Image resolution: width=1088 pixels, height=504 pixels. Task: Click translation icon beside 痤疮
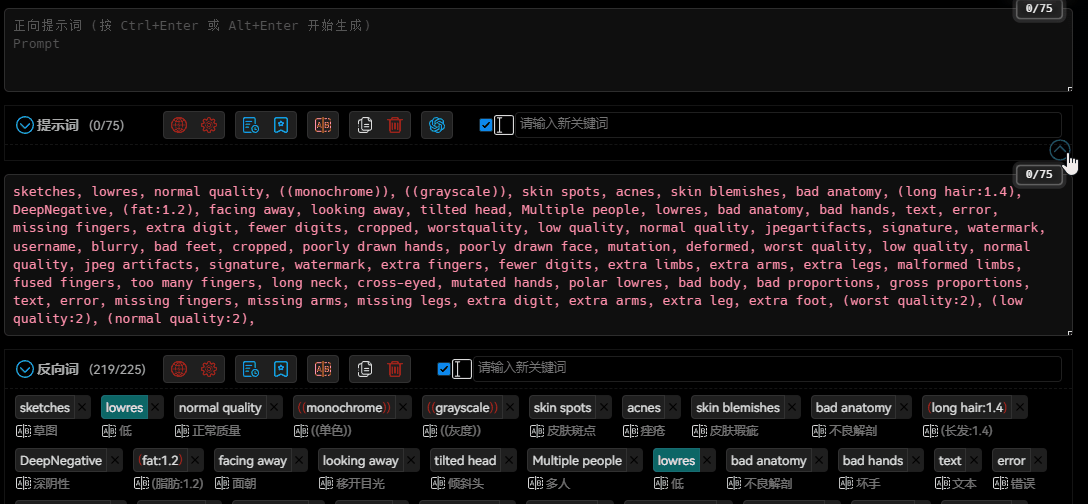(631, 431)
